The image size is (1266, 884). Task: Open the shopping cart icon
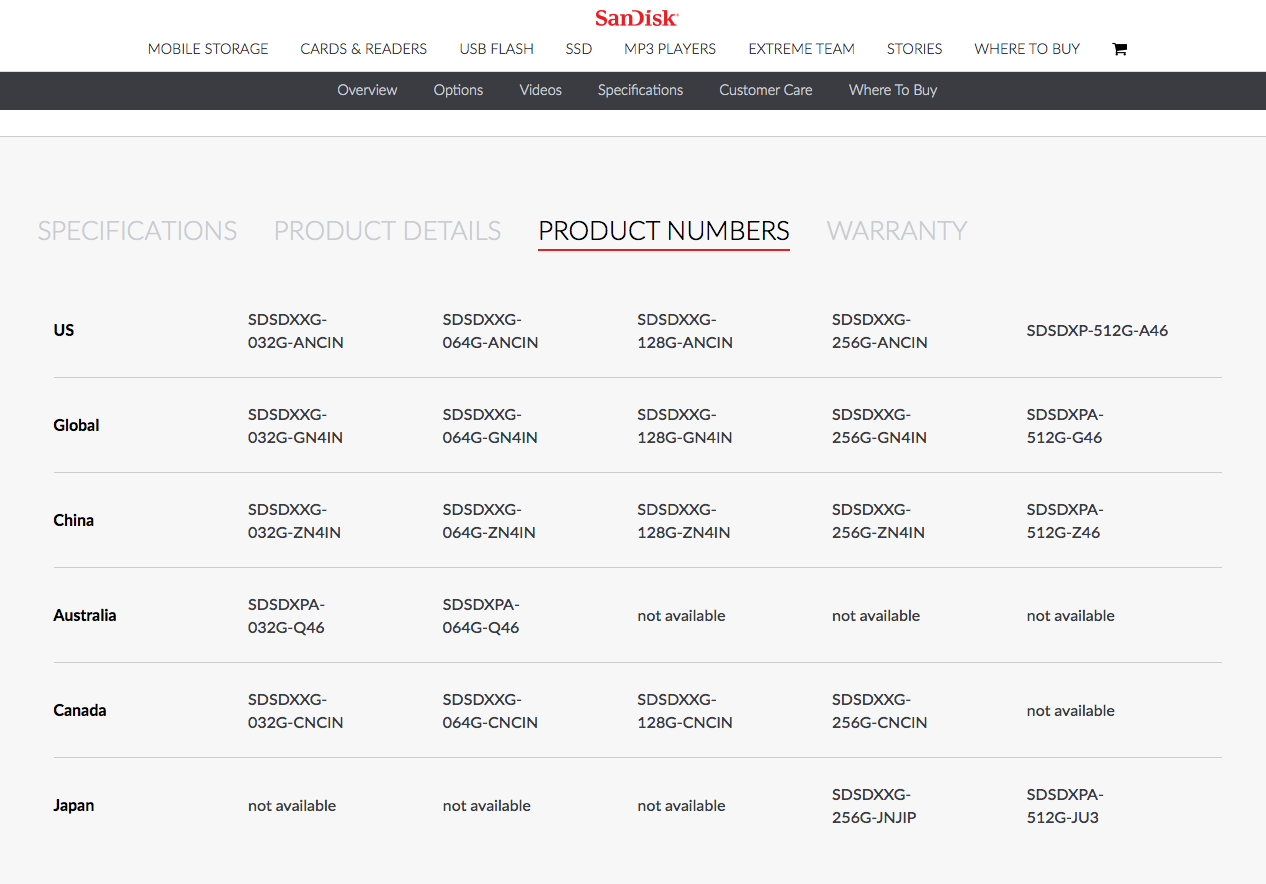[x=1119, y=49]
